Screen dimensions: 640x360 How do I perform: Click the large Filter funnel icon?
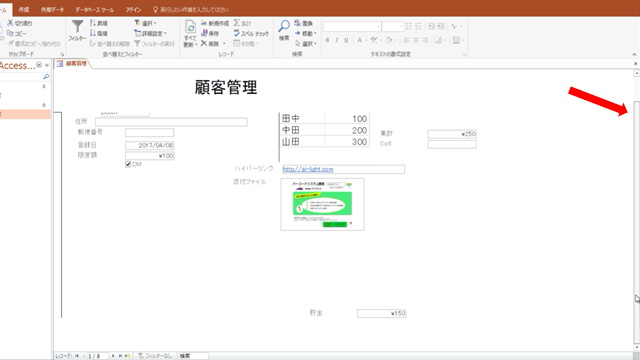coord(77,27)
